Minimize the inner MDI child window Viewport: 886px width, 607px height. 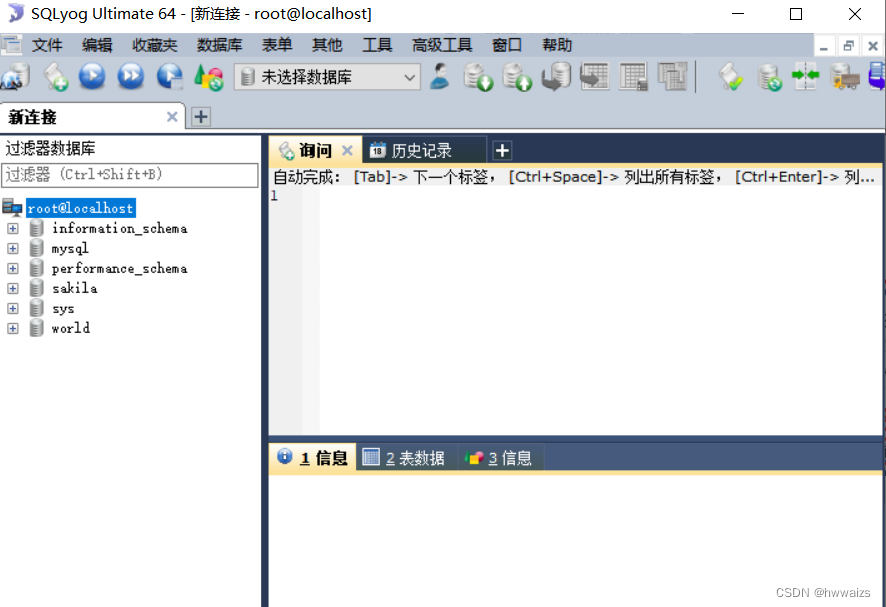coord(824,46)
